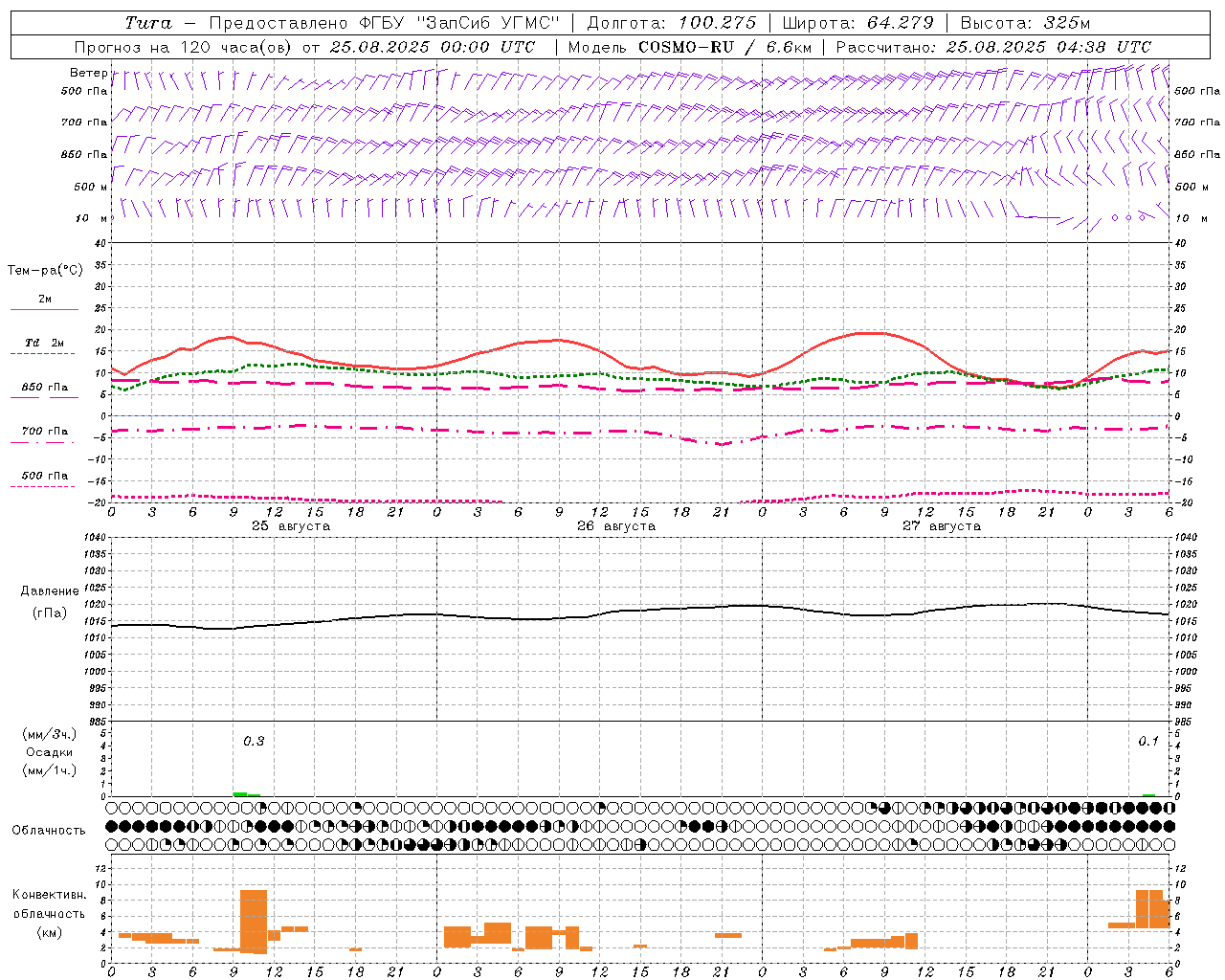Click the green precipitation bar below "0.1"

pyautogui.click(x=1148, y=795)
